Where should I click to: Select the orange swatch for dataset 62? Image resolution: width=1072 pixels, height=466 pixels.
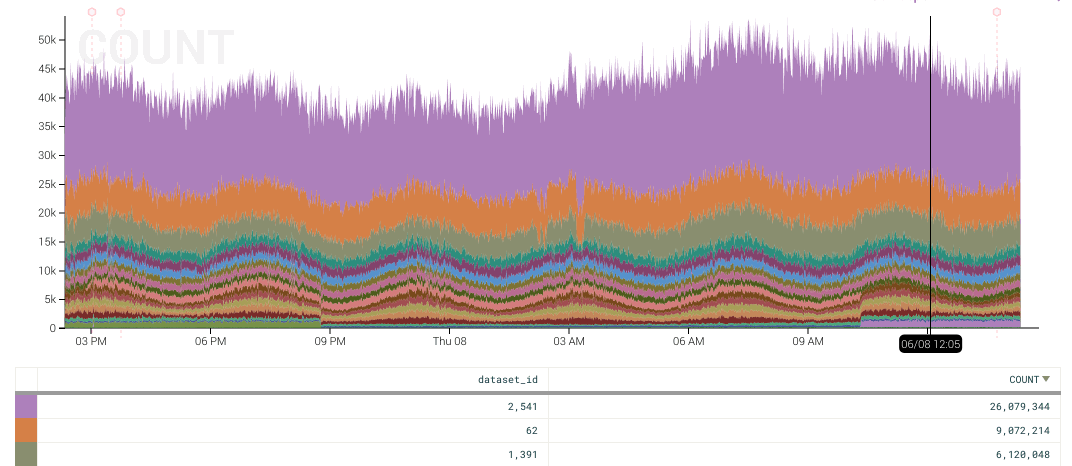pos(26,430)
